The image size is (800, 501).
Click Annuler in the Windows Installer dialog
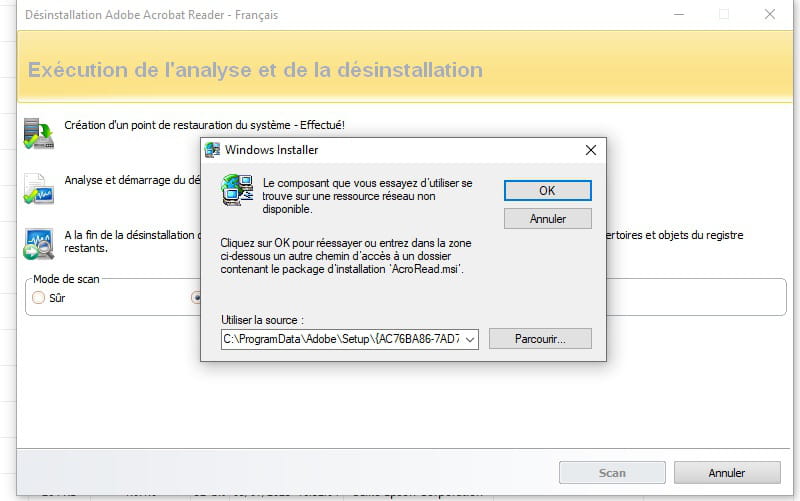pyautogui.click(x=547, y=219)
